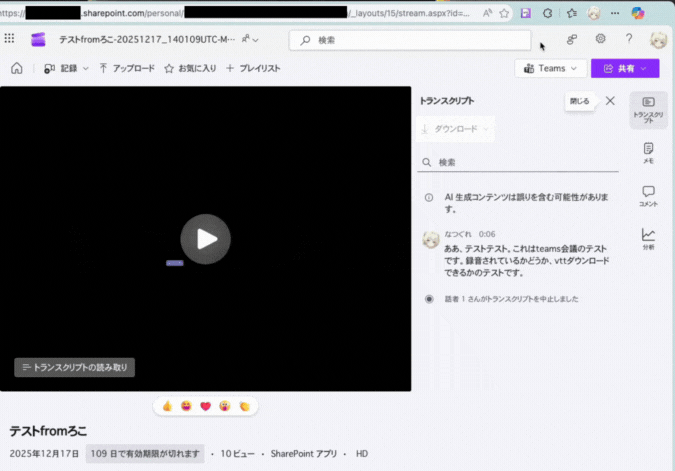Click the transcript search field
The width and height of the screenshot is (675, 471).
point(520,162)
